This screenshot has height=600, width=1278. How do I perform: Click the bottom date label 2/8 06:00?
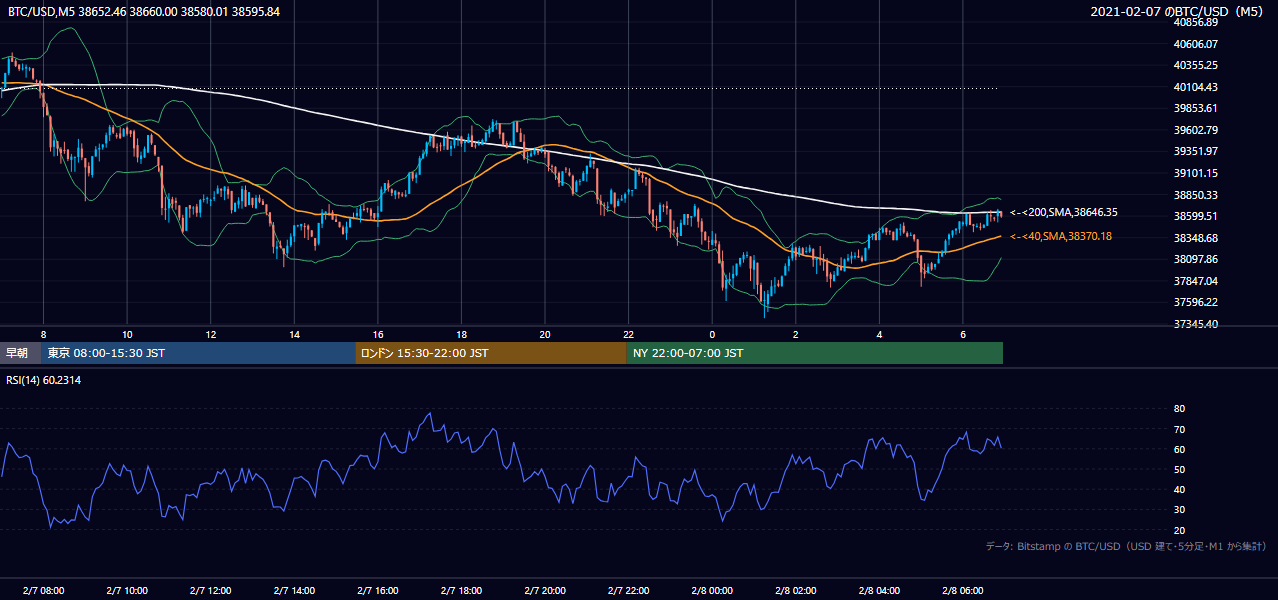click(962, 591)
